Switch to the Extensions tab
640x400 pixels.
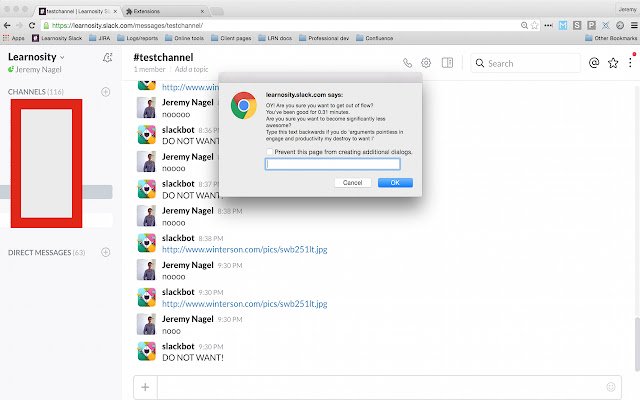[x=163, y=11]
